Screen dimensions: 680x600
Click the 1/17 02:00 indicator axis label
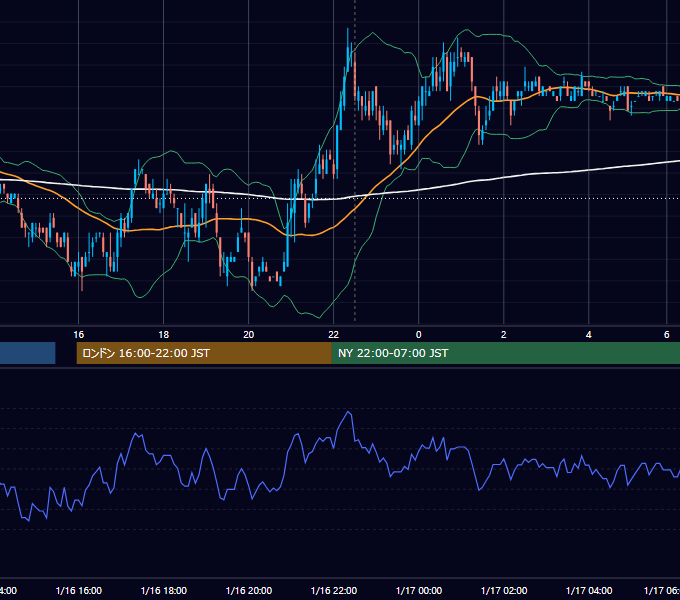tap(504, 590)
